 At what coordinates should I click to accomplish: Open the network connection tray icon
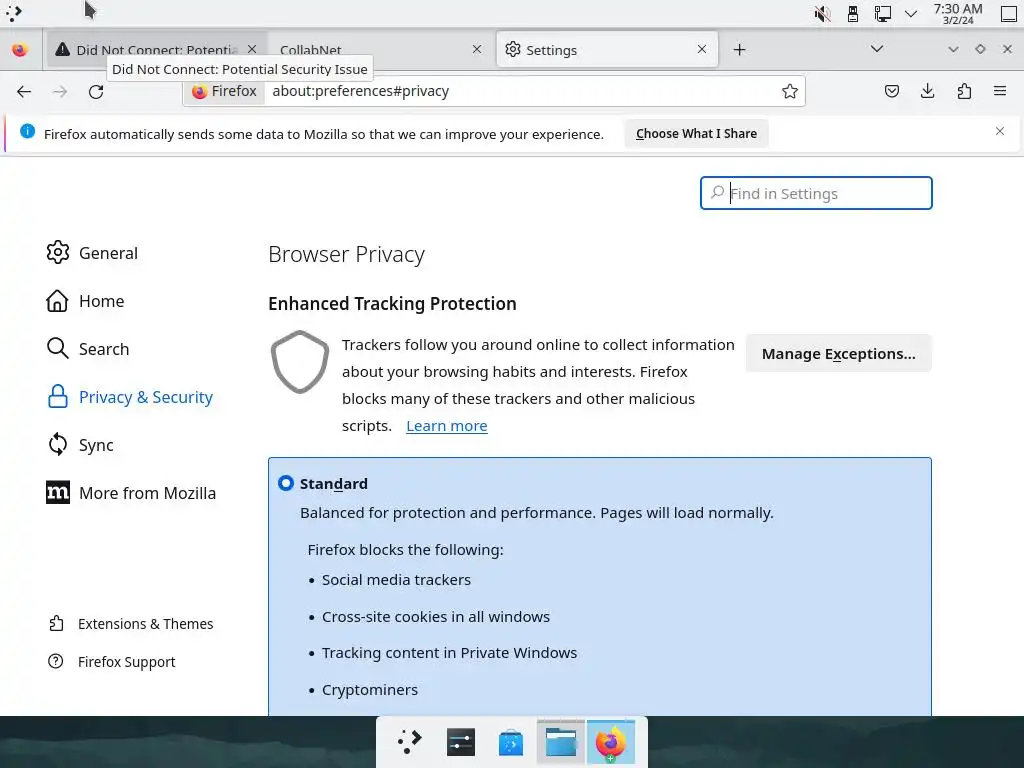[882, 14]
